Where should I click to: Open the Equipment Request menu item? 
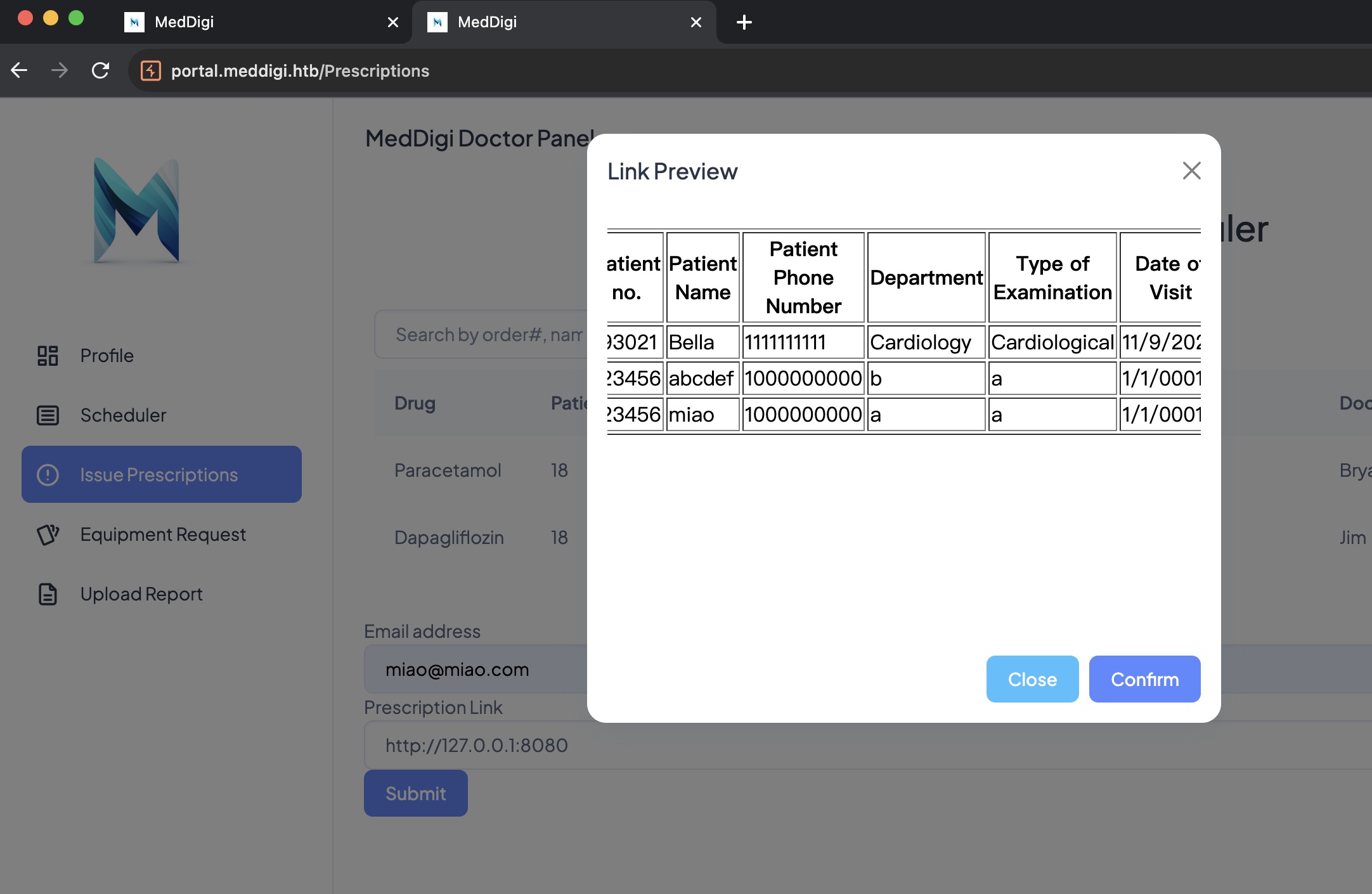(x=163, y=534)
